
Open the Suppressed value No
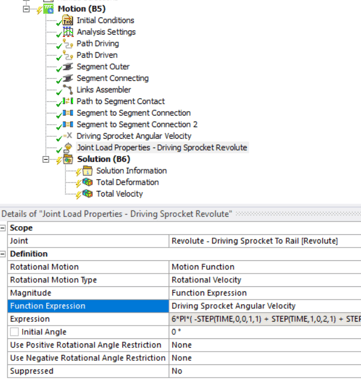[265, 371]
